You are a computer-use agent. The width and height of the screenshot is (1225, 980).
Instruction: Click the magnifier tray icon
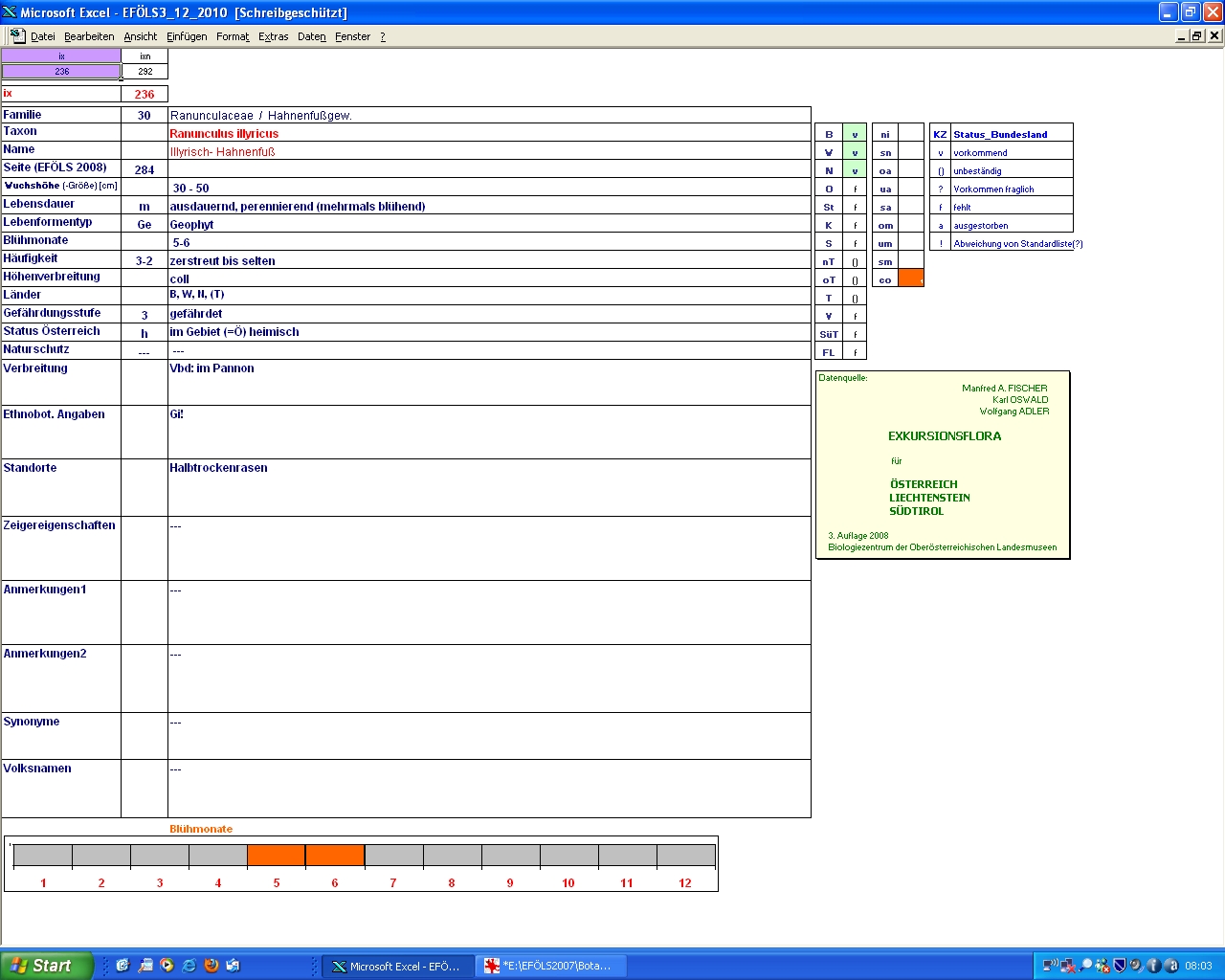[x=1085, y=966]
